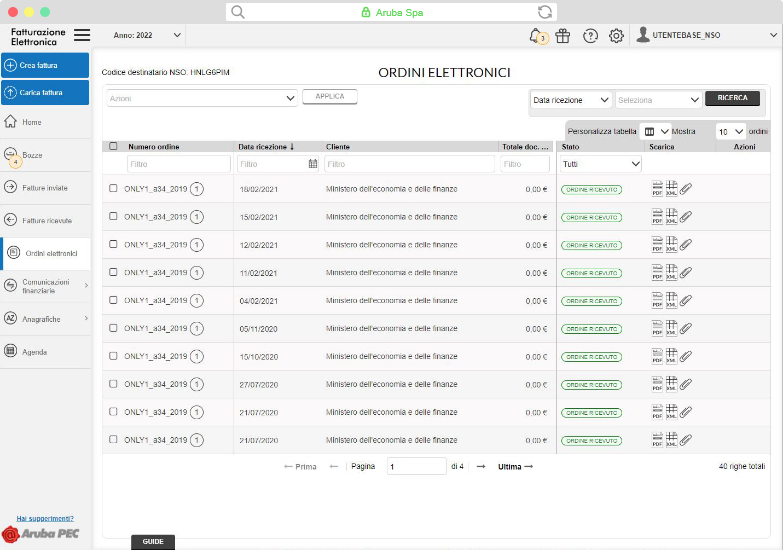Open the Azioni dropdown
The image size is (783, 550).
[202, 98]
